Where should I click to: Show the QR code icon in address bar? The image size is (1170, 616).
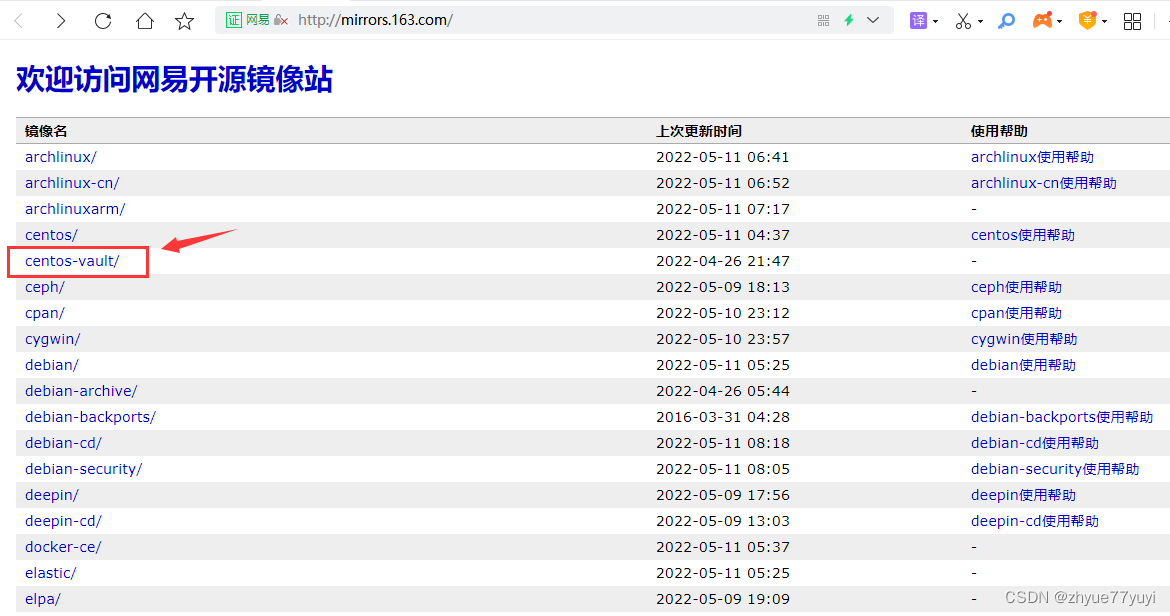click(823, 20)
